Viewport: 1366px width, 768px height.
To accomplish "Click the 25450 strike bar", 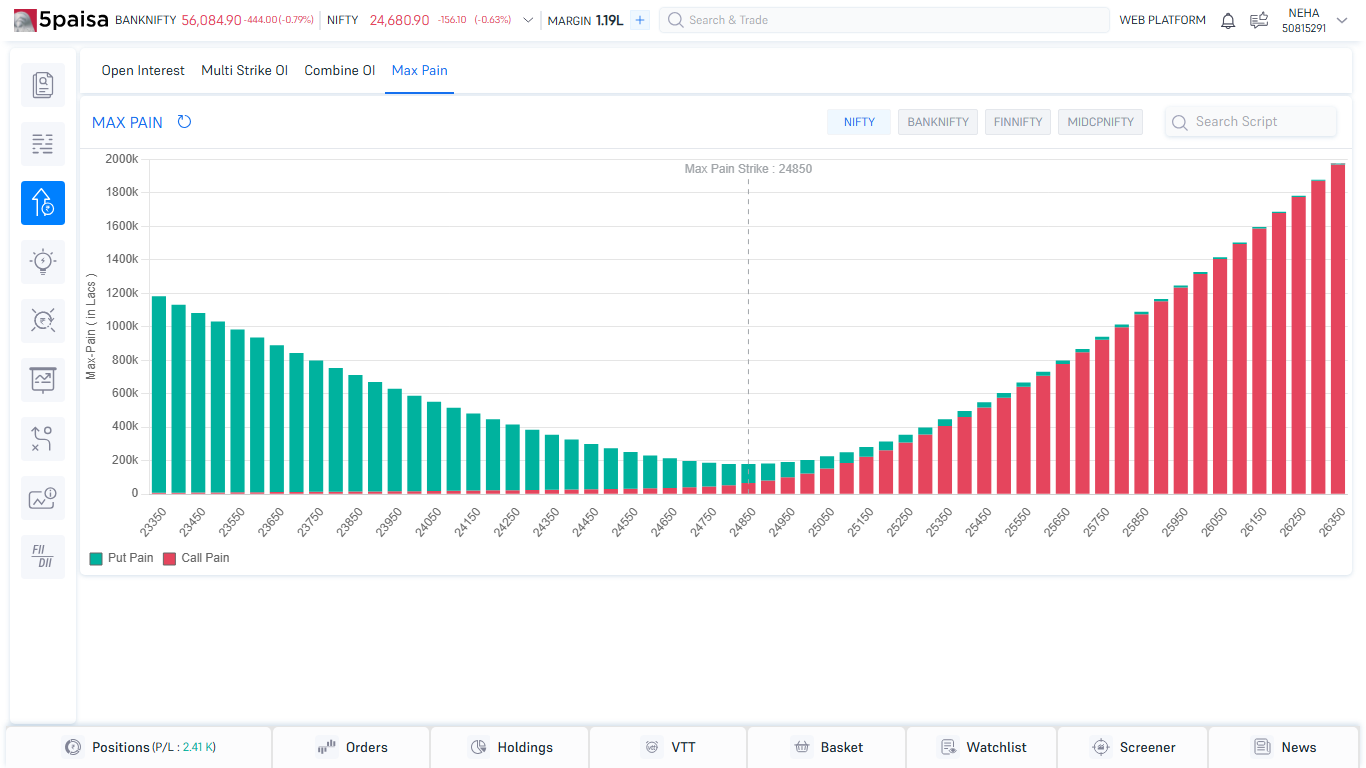I will point(984,448).
